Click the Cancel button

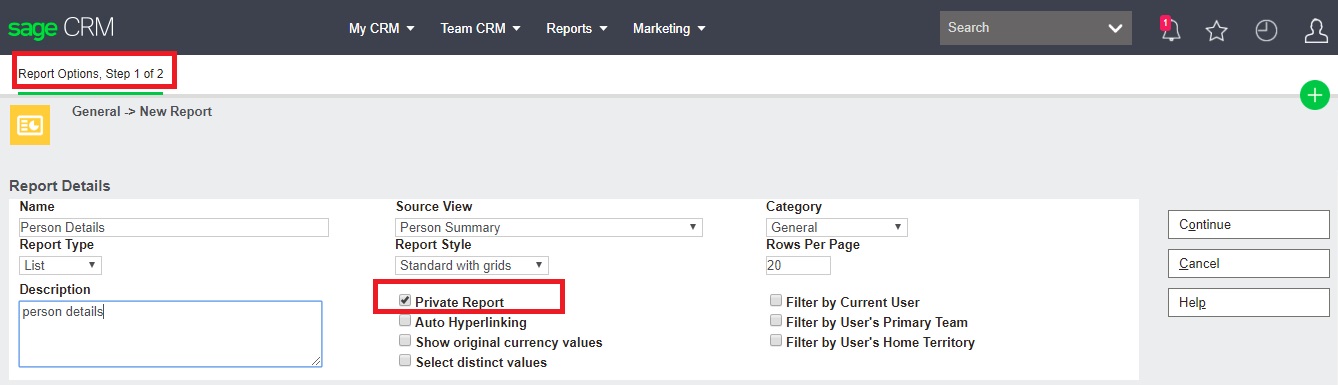(x=1249, y=263)
